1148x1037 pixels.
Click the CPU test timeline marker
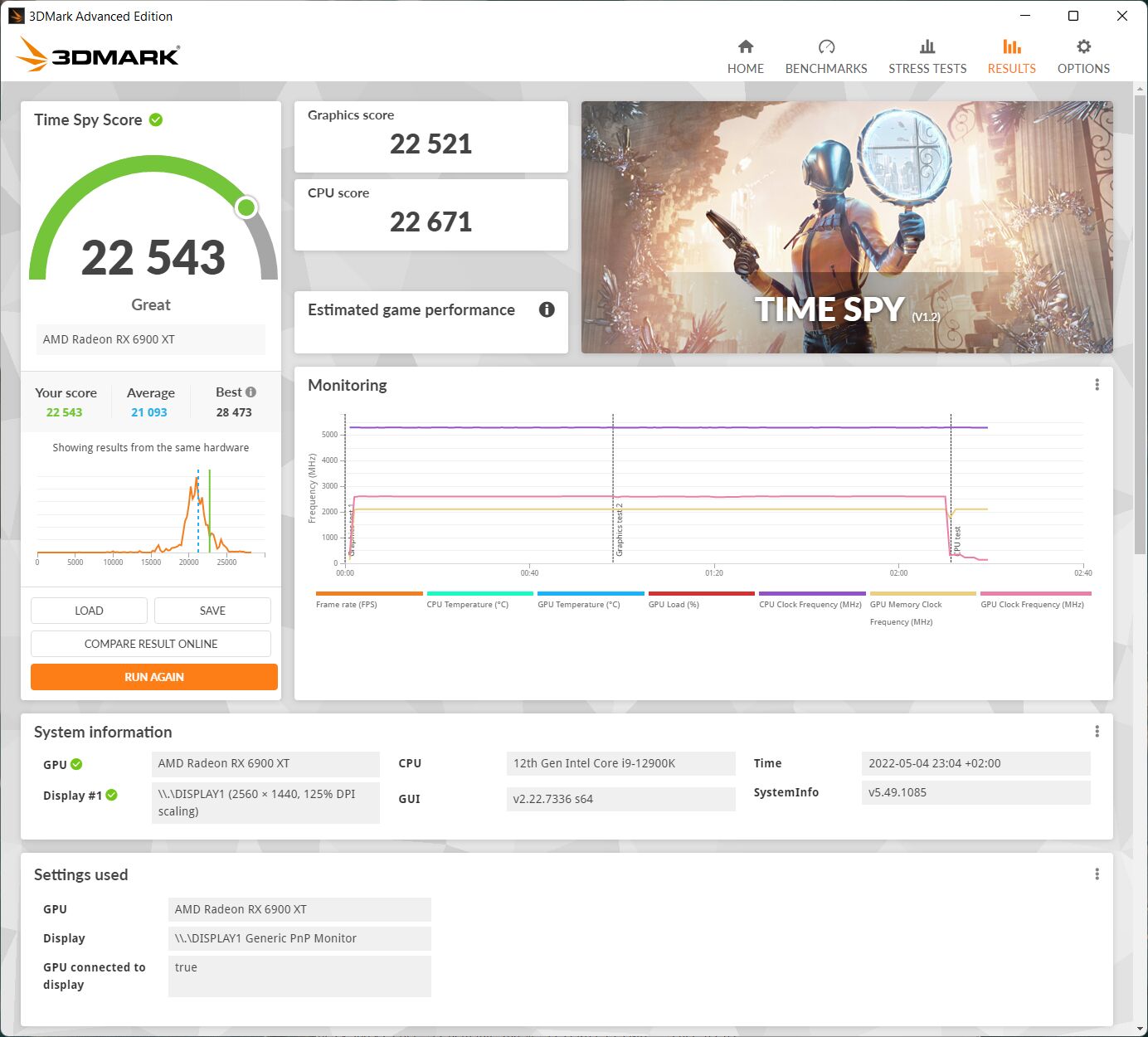coord(952,489)
